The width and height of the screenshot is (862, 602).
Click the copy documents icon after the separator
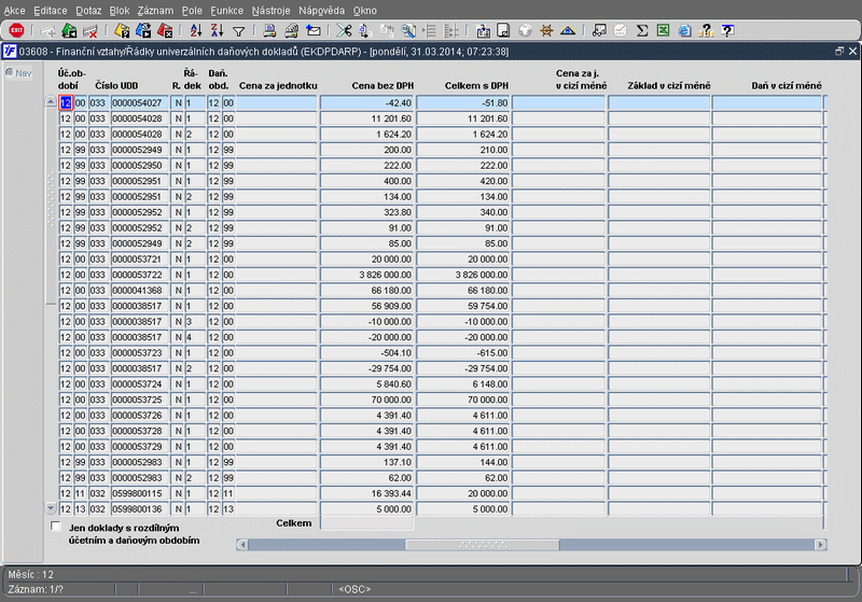pyautogui.click(x=483, y=31)
